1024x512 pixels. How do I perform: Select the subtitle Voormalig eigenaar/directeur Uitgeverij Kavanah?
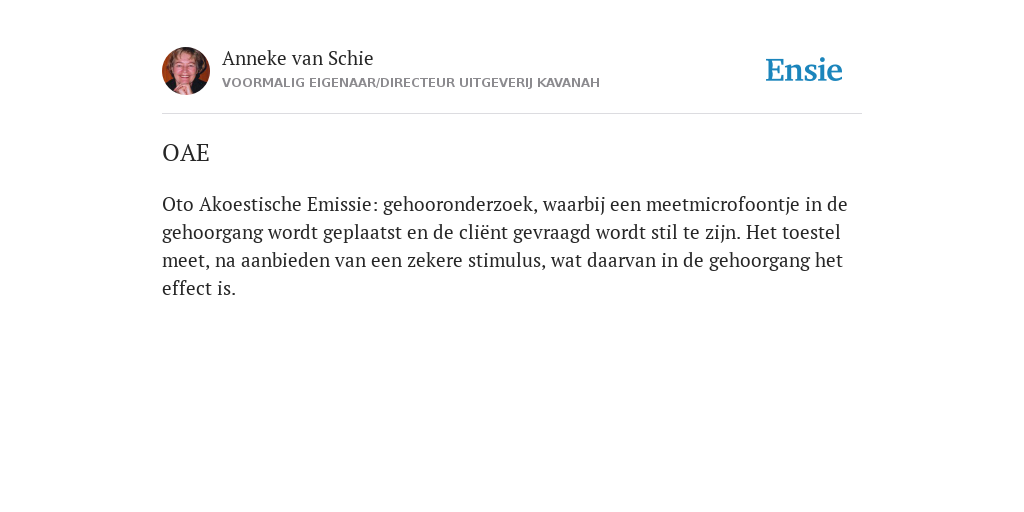[411, 83]
